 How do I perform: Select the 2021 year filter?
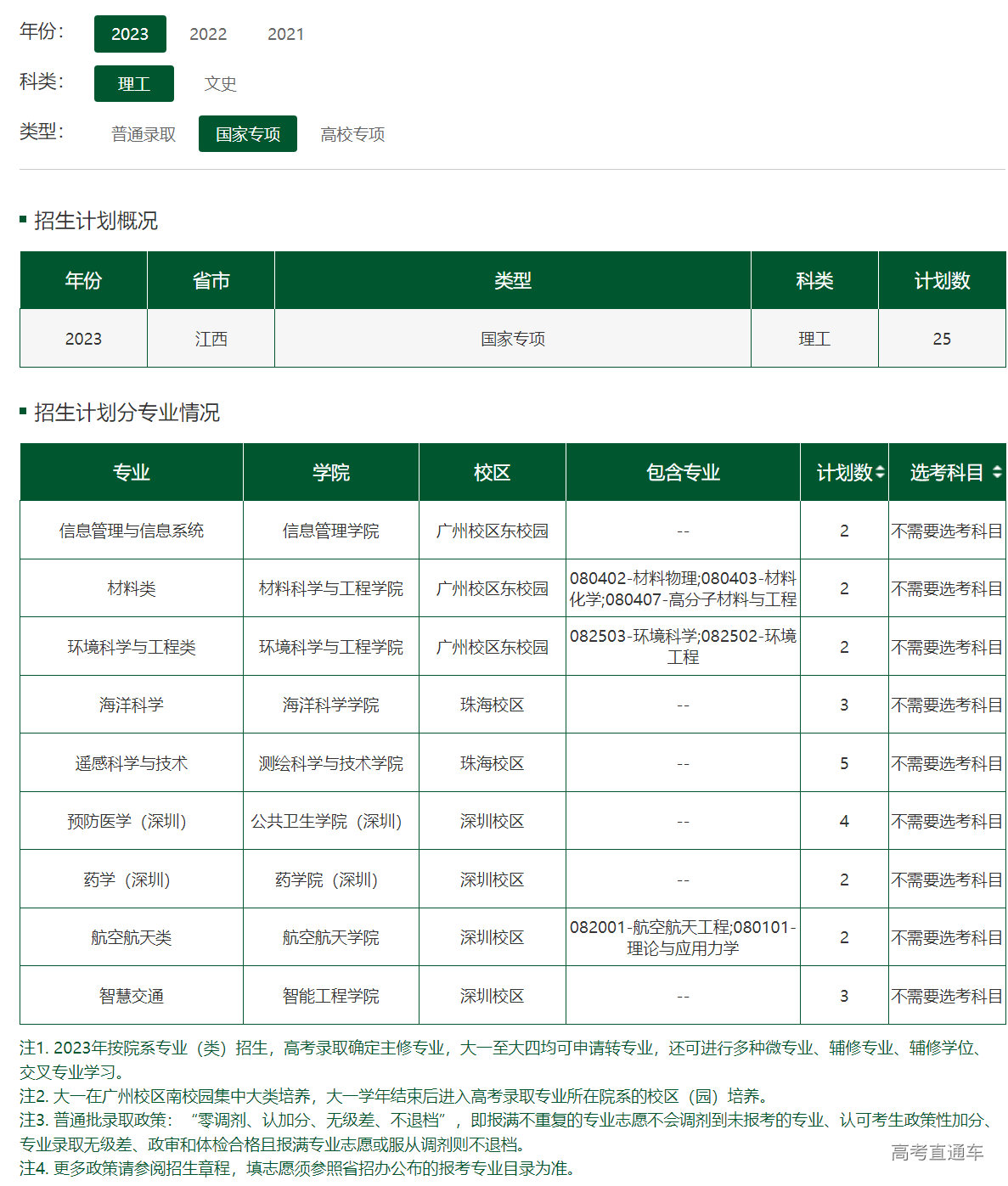pyautogui.click(x=286, y=34)
